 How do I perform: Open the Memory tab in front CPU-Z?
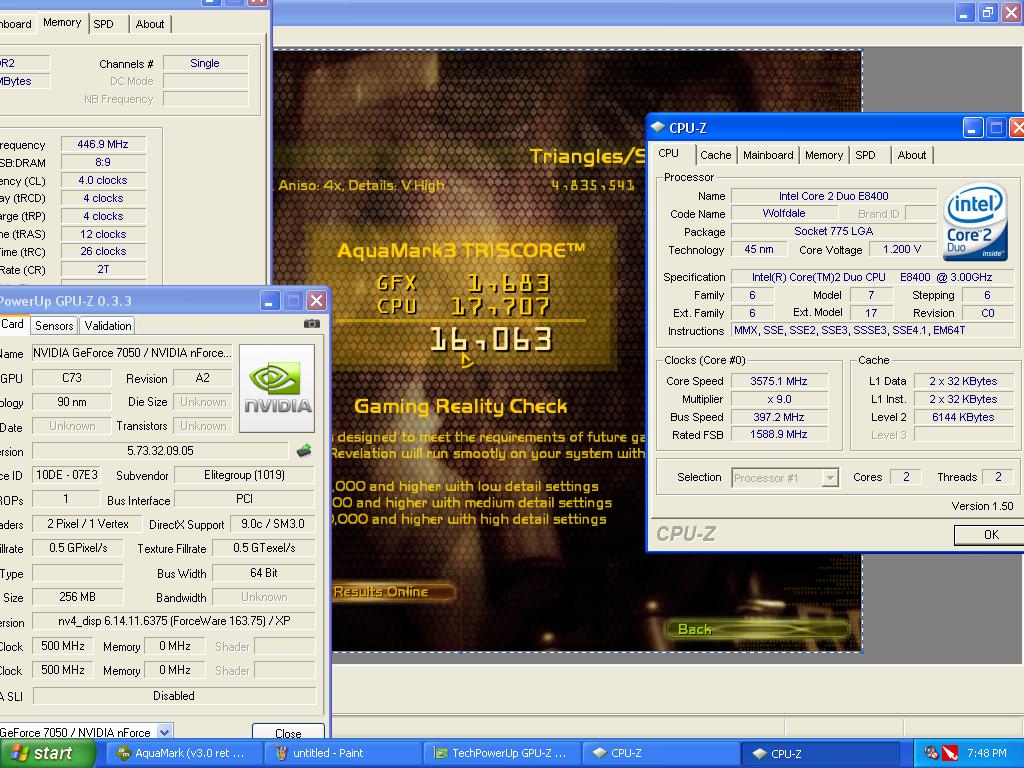pyautogui.click(x=824, y=155)
